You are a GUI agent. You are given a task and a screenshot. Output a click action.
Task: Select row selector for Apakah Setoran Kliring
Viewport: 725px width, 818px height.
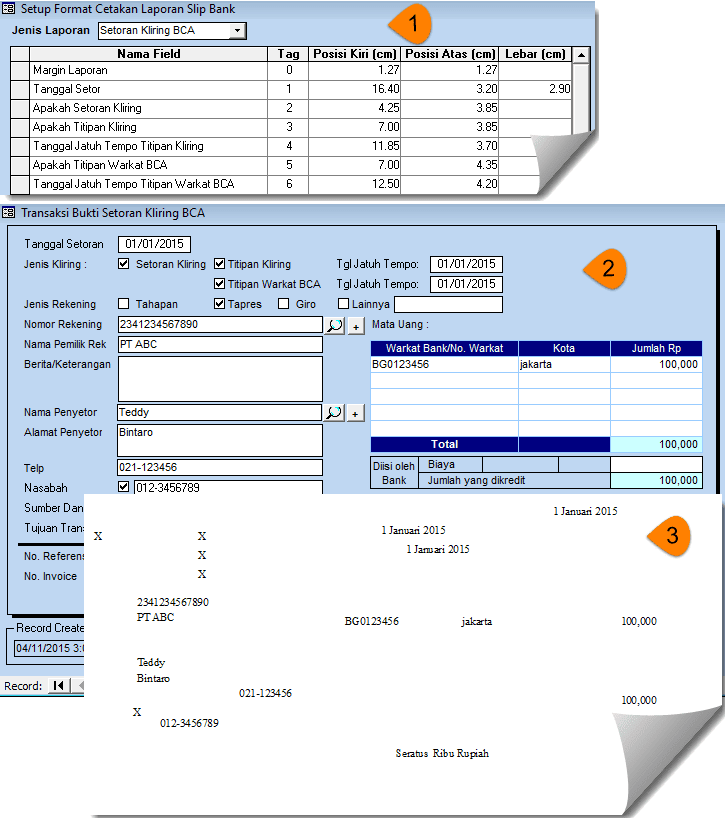coord(20,108)
